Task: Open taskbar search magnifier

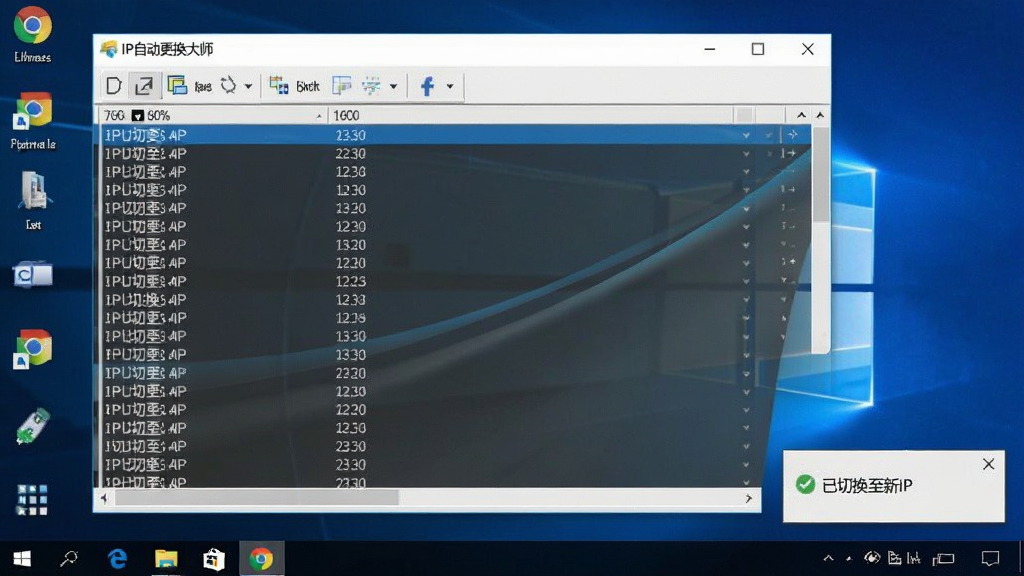Action: [69, 558]
